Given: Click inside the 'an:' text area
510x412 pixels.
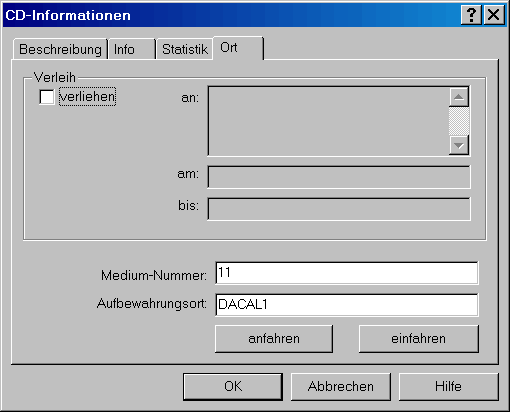Looking at the screenshot, I should point(328,121).
